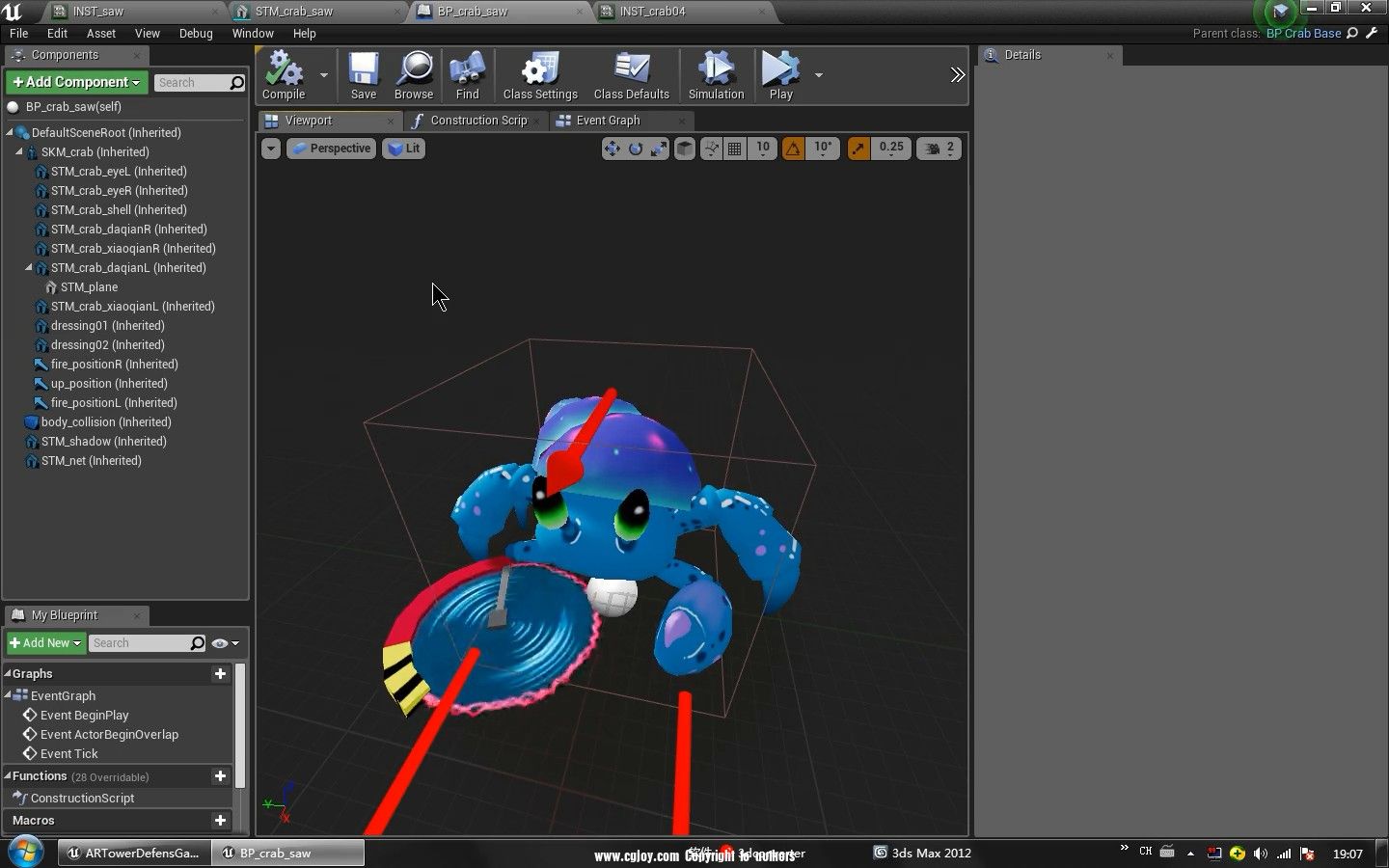This screenshot has height=868, width=1389.
Task: Collapse the SKM_crab tree node
Action: [18, 152]
